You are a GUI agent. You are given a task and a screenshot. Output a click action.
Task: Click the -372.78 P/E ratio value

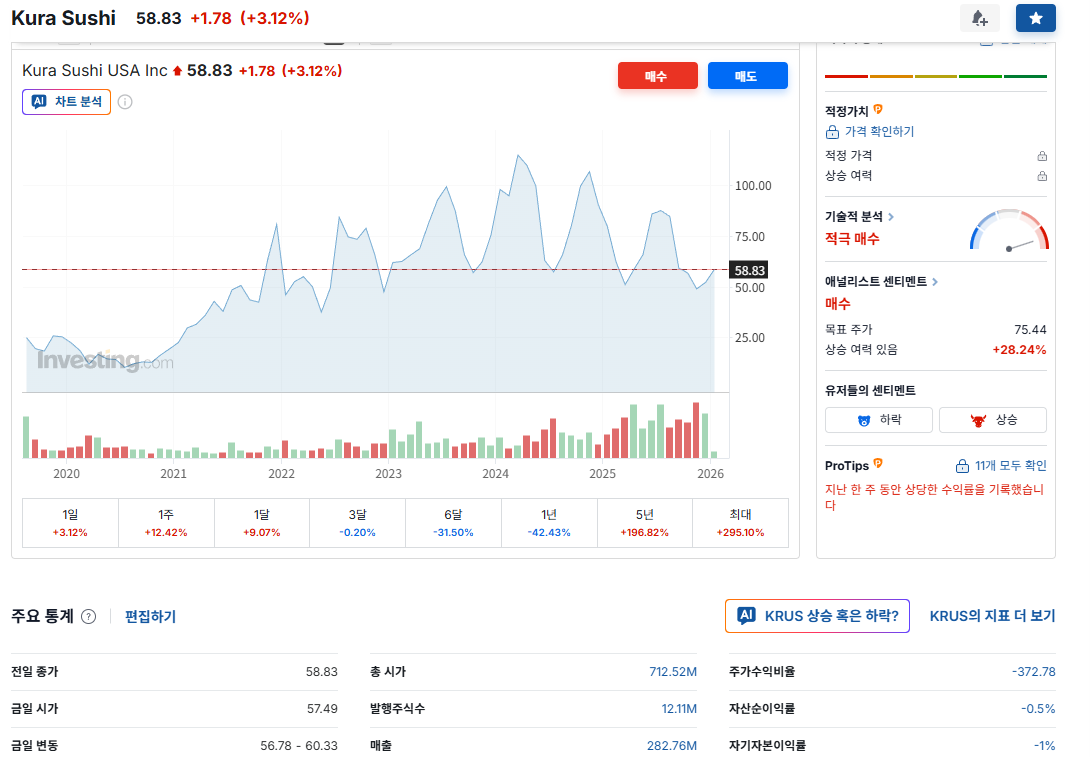[1033, 671]
